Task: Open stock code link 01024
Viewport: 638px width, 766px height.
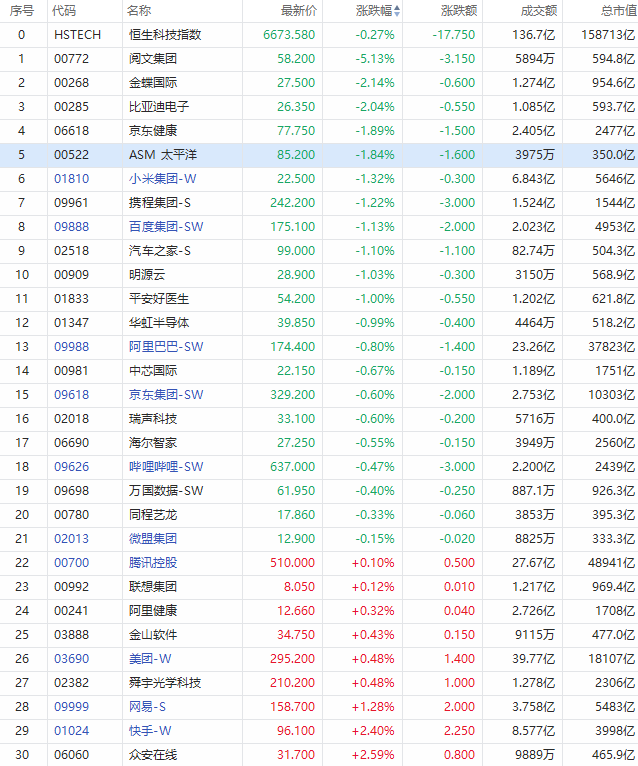Action: [x=72, y=731]
